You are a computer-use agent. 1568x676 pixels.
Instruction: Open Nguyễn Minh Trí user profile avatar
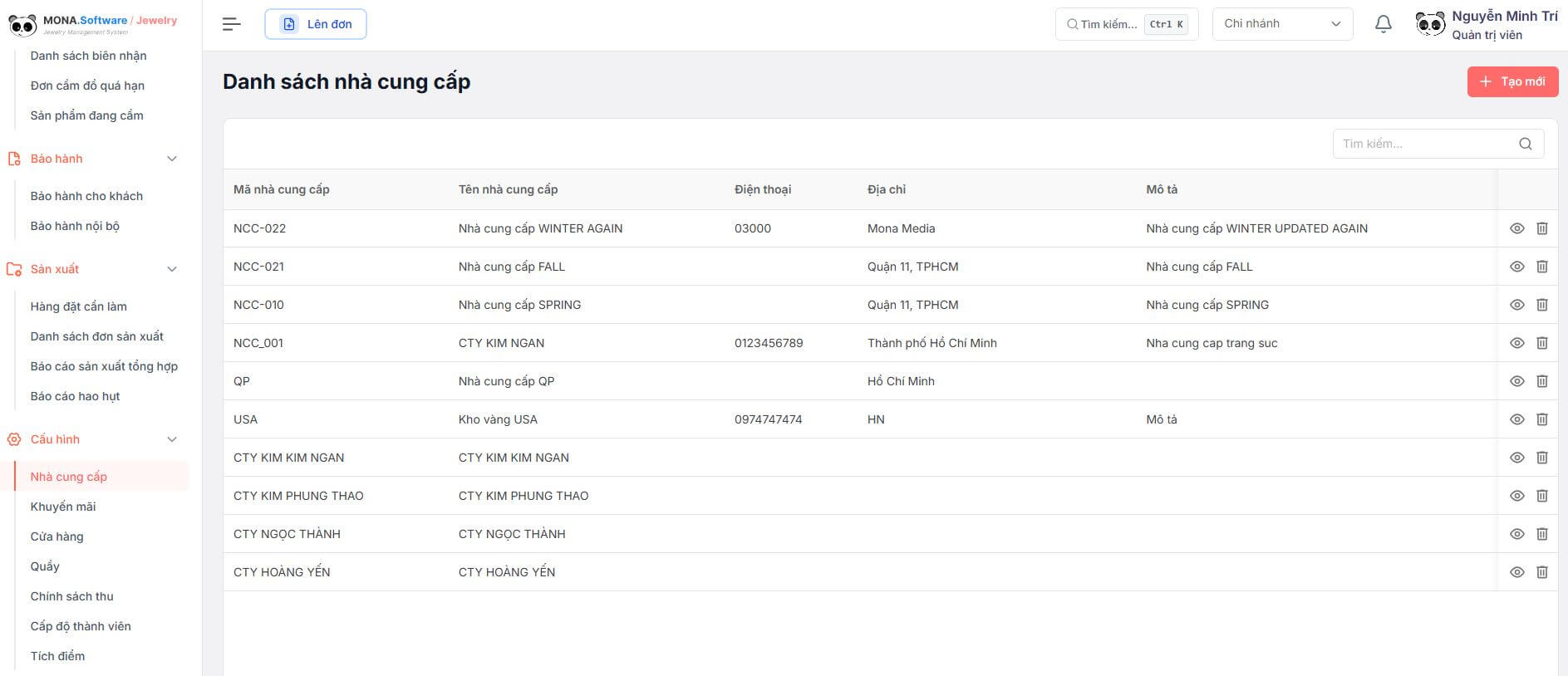[x=1430, y=24]
